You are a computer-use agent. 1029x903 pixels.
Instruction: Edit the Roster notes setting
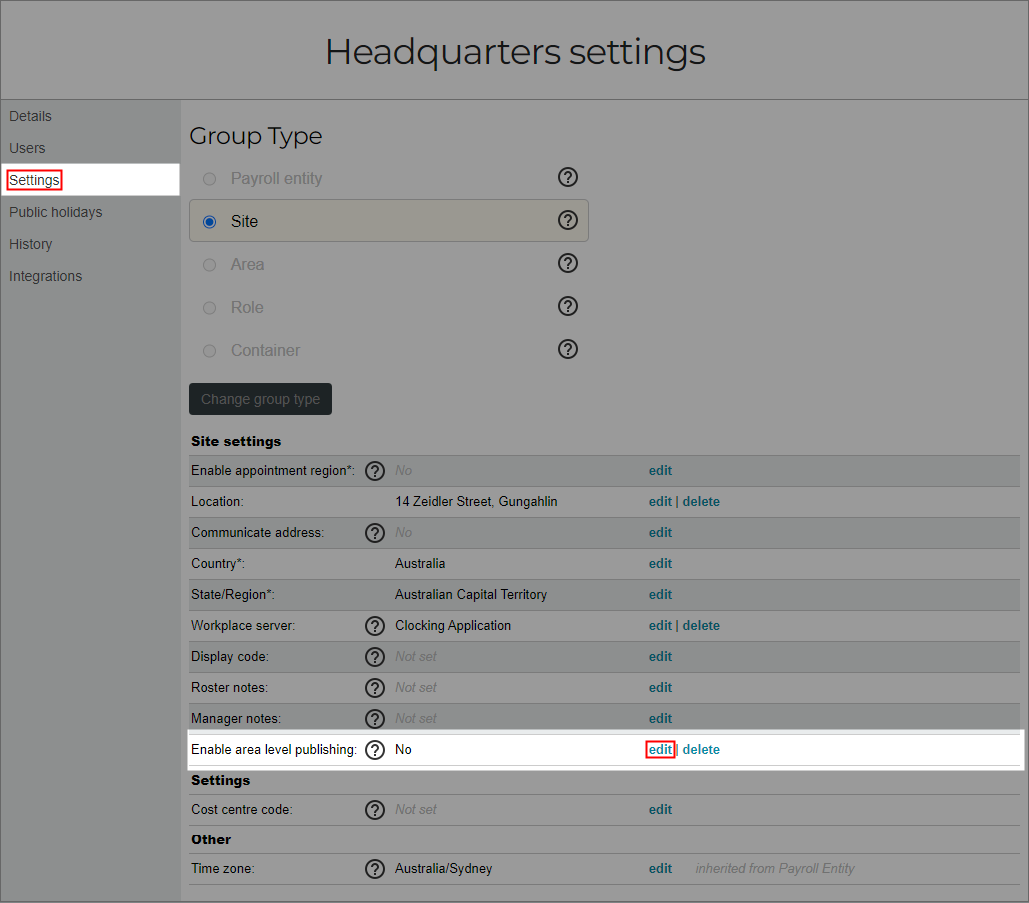tap(660, 687)
